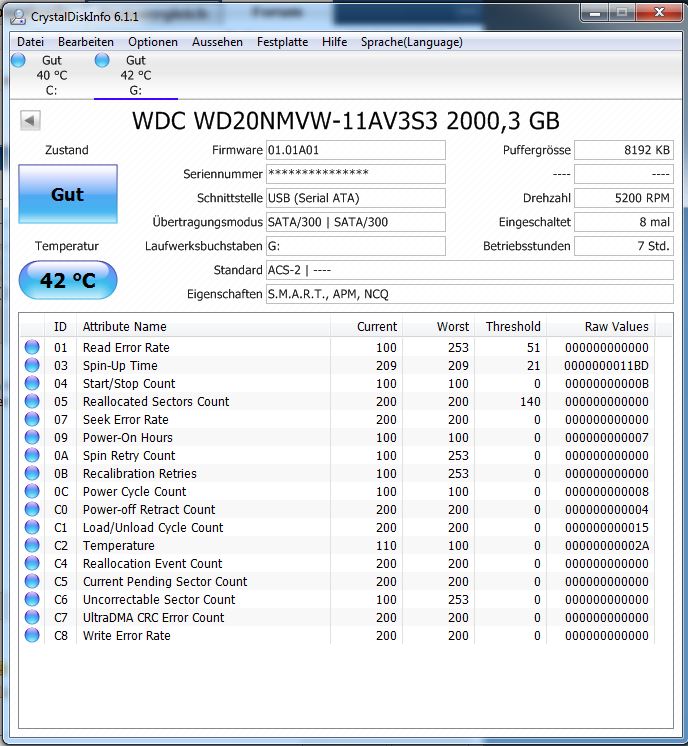
Task: Click status orb for Load/Unload Cycle Count
Action: point(32,528)
